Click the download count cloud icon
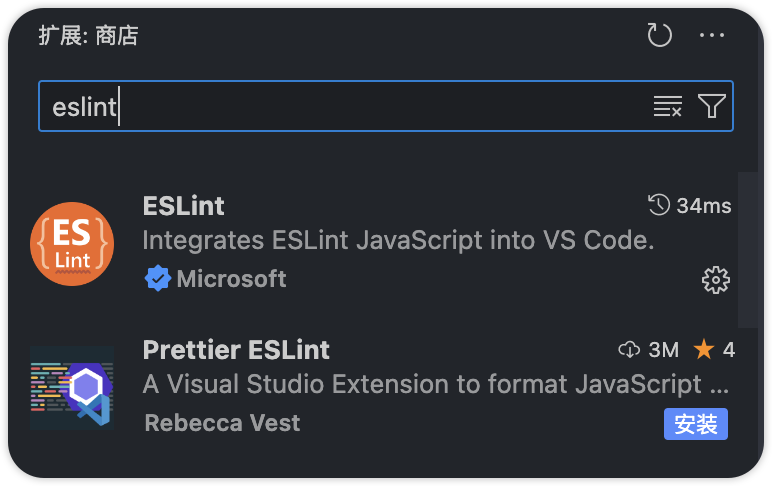The width and height of the screenshot is (772, 486). pos(629,350)
